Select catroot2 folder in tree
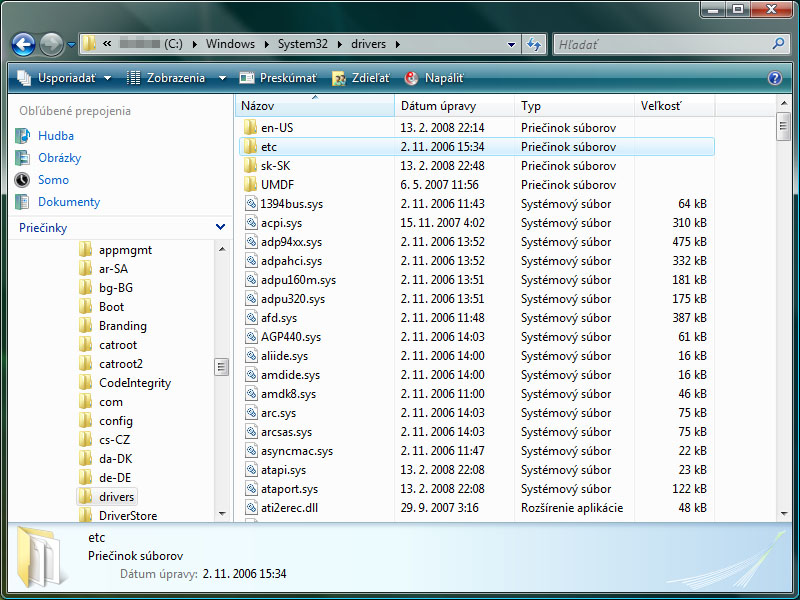This screenshot has height=600, width=800. point(121,364)
